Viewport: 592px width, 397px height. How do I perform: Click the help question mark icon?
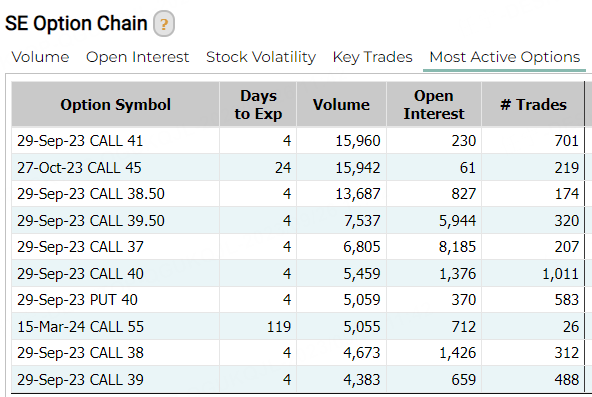click(x=163, y=24)
